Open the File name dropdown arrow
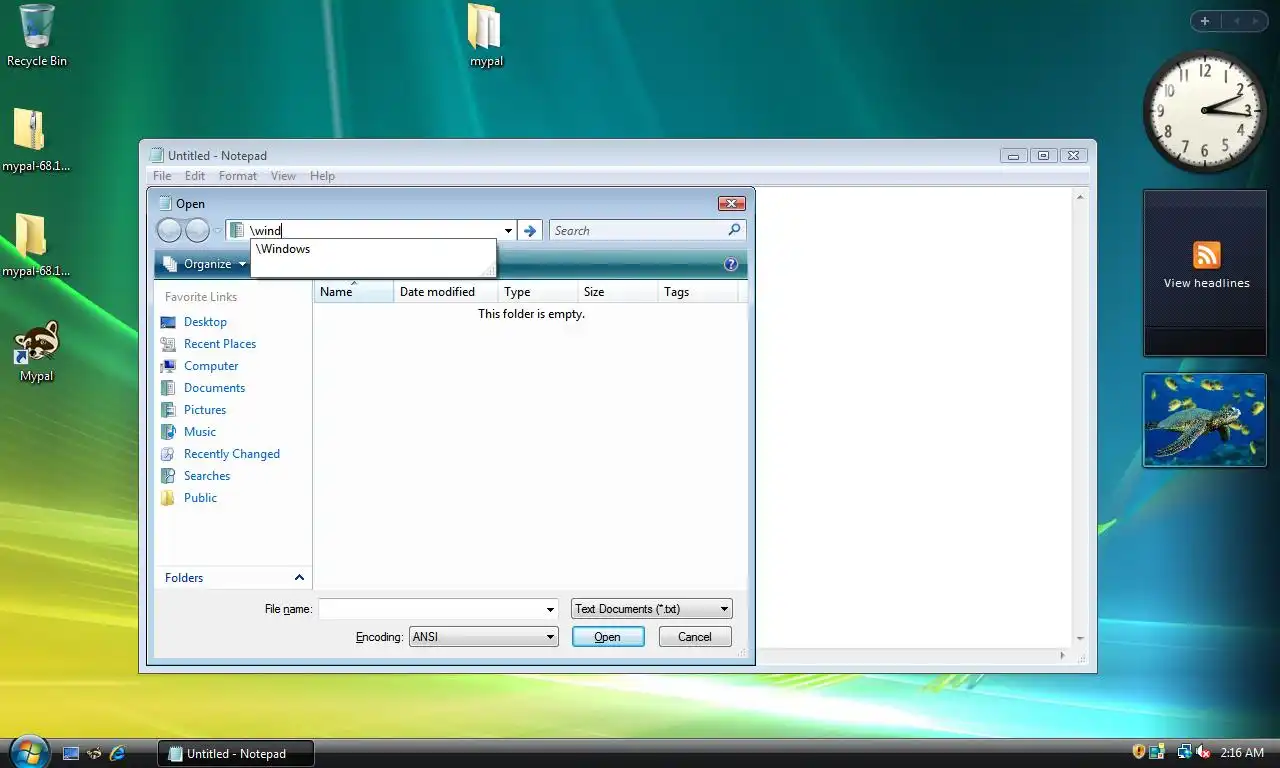This screenshot has height=768, width=1280. pos(550,609)
